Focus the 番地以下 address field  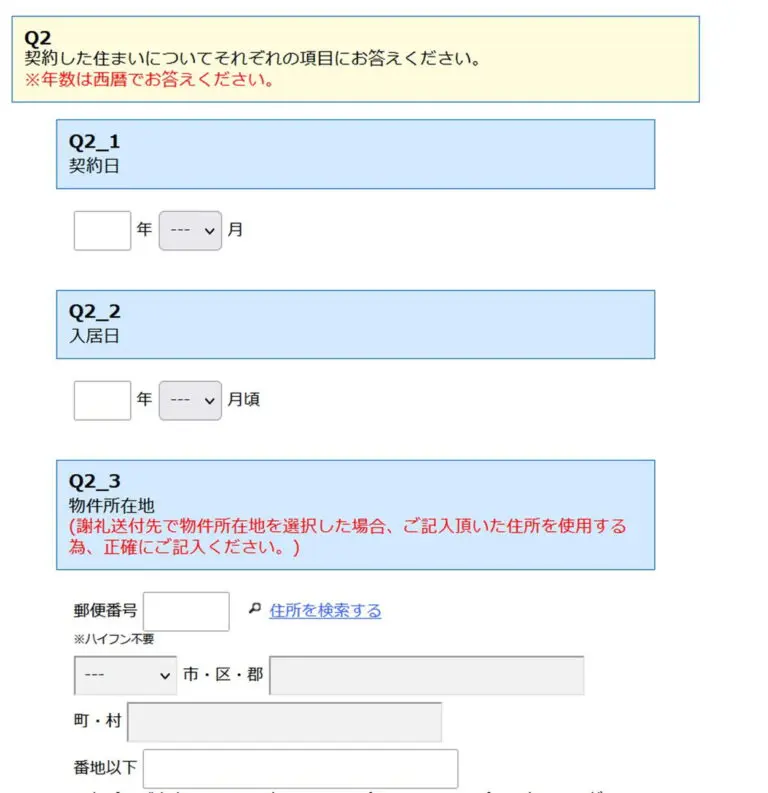click(301, 768)
